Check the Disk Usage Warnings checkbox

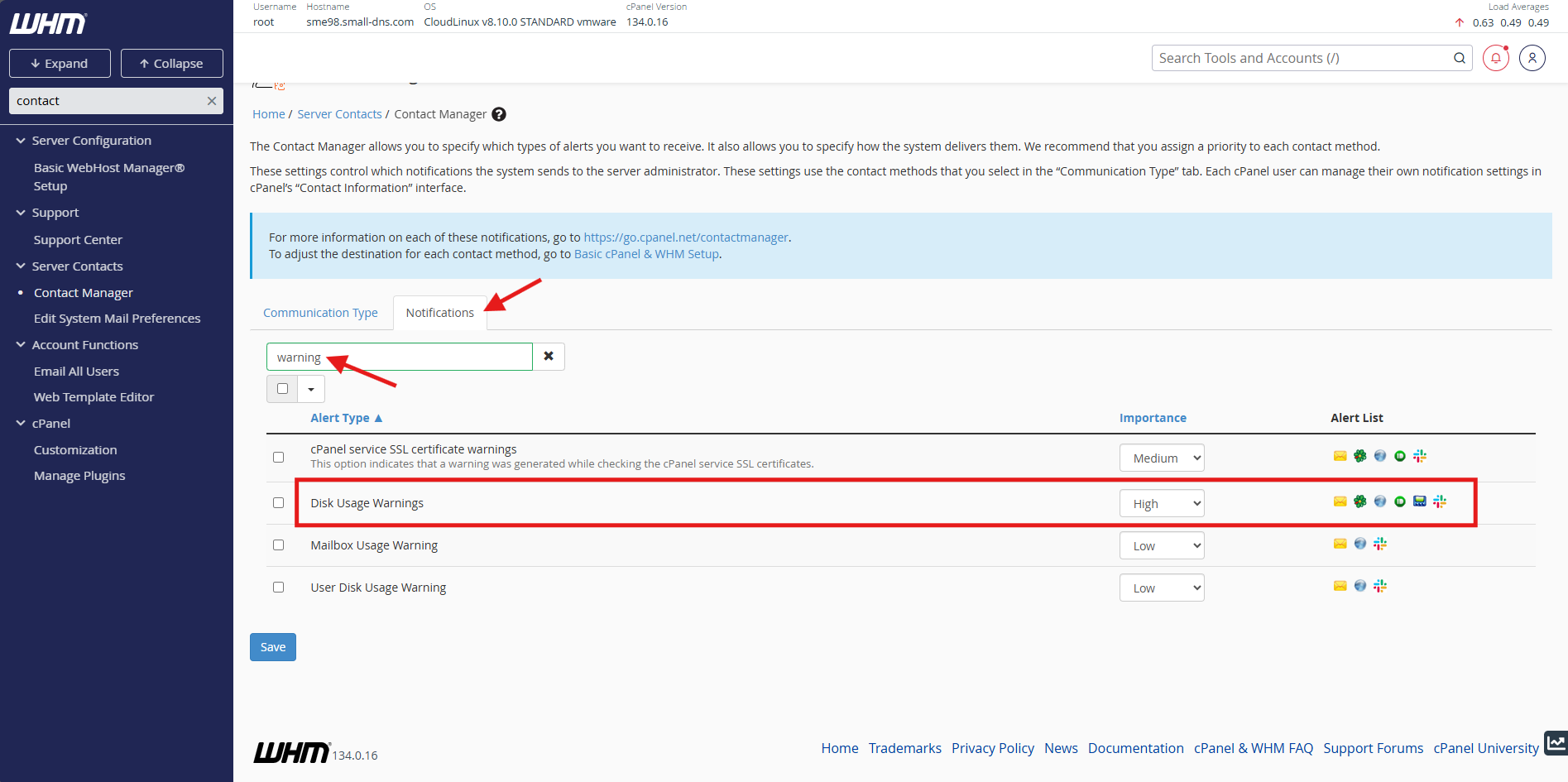tap(278, 503)
